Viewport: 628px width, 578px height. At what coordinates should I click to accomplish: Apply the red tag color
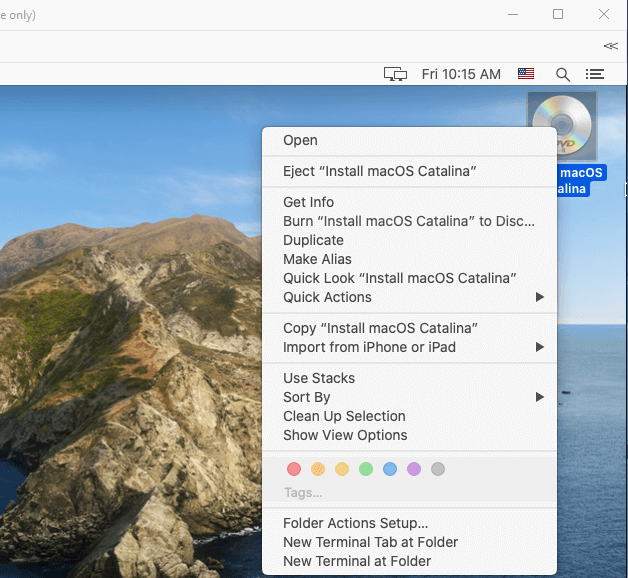tap(294, 469)
